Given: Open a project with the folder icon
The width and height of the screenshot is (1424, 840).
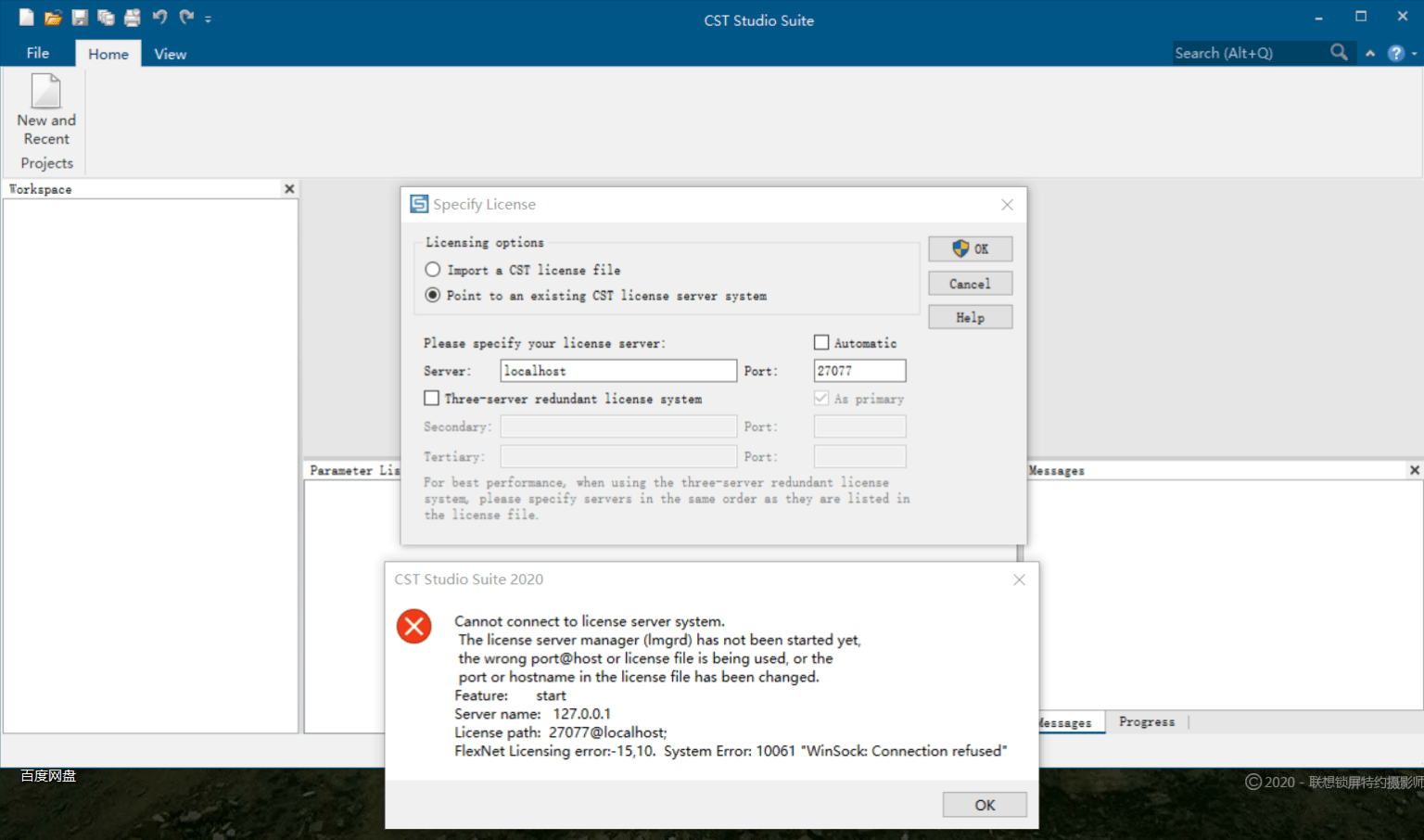Looking at the screenshot, I should (53, 18).
